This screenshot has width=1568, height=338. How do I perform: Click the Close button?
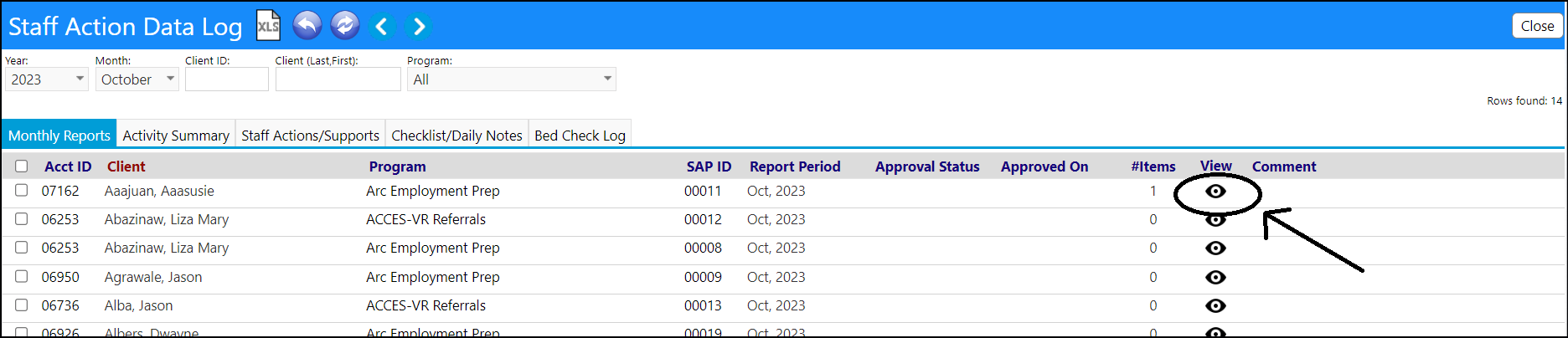click(x=1537, y=26)
